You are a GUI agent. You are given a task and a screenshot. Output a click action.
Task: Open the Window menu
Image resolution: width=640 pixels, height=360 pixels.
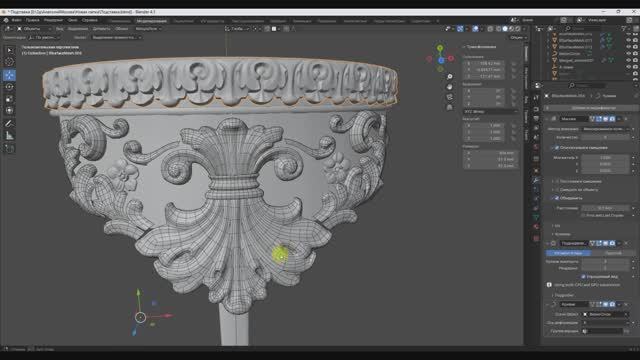[73, 20]
